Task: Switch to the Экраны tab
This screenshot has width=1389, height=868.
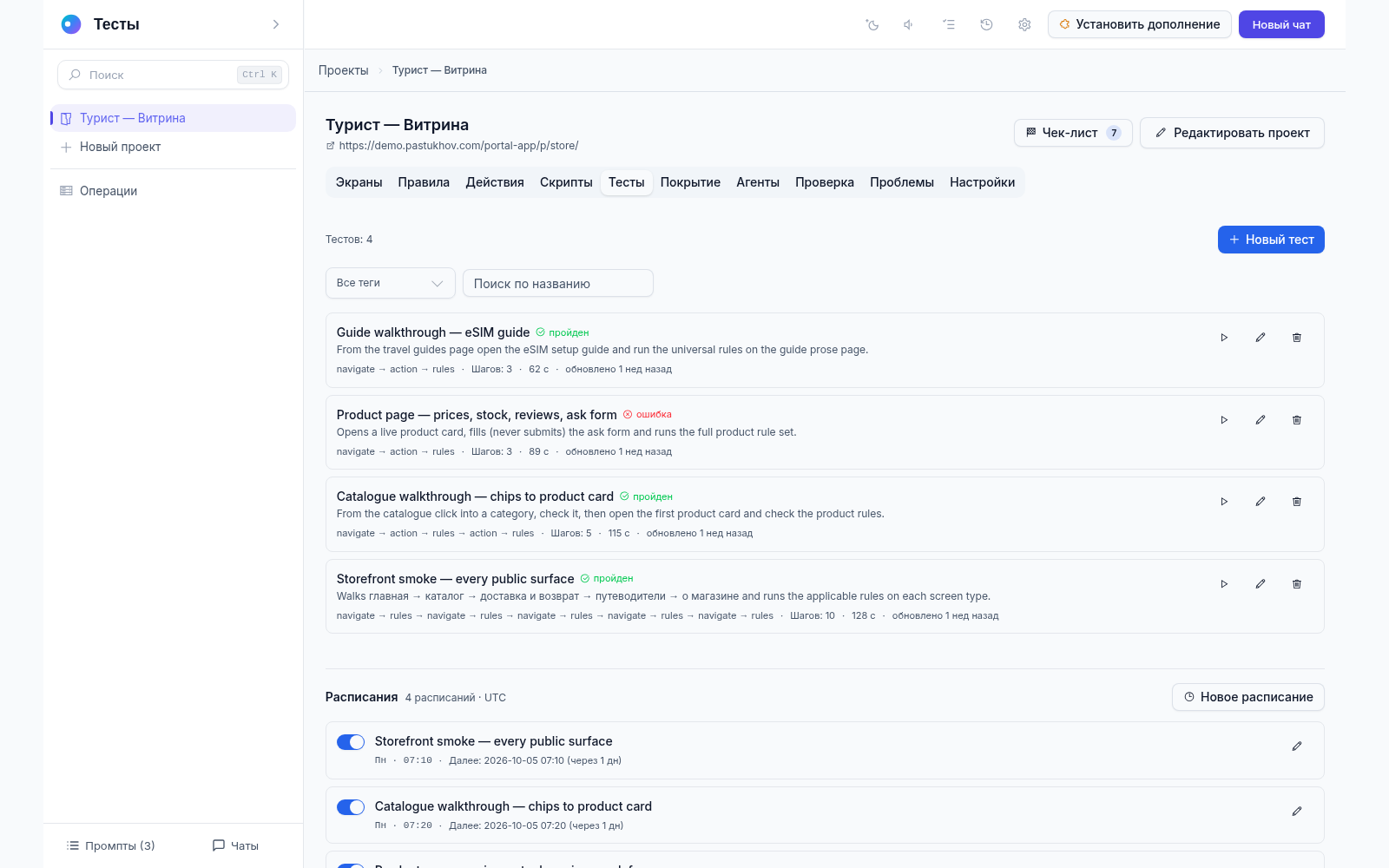Action: coord(359,182)
